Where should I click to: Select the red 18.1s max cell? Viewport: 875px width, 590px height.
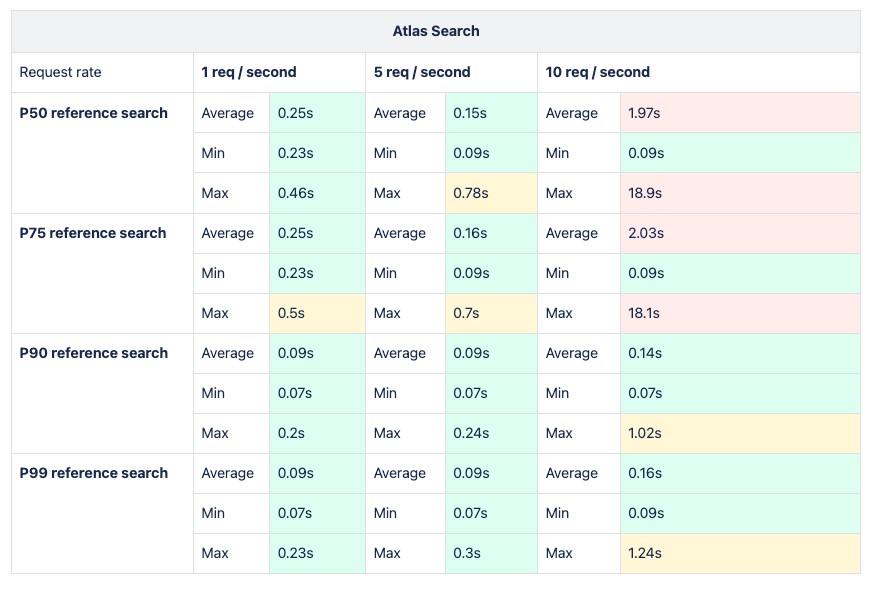click(740, 313)
